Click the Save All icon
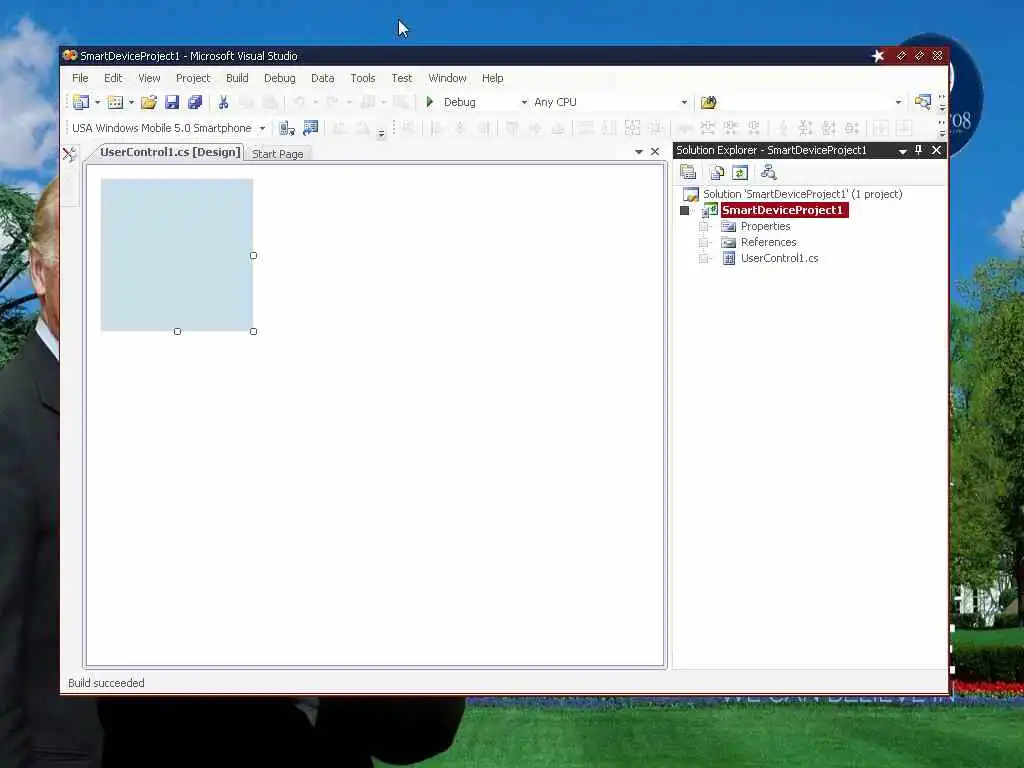The height and width of the screenshot is (768, 1024). (195, 102)
